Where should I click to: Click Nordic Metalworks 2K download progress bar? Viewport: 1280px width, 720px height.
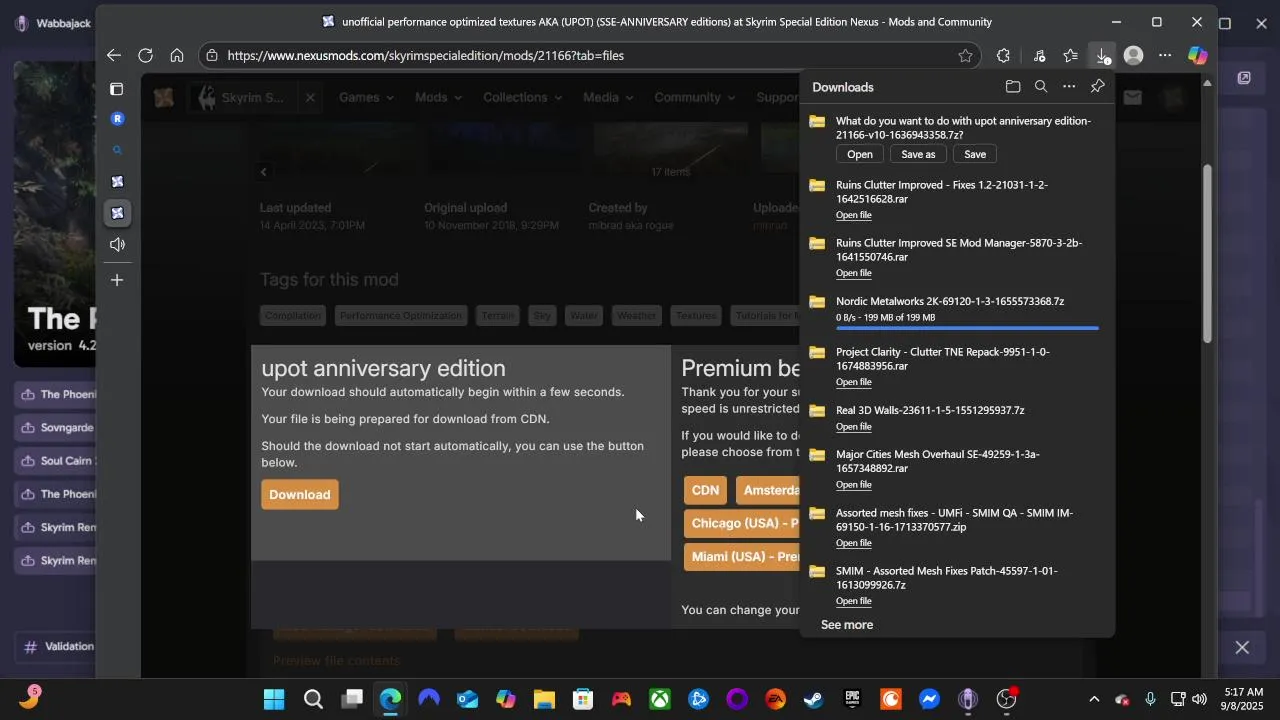coord(967,328)
